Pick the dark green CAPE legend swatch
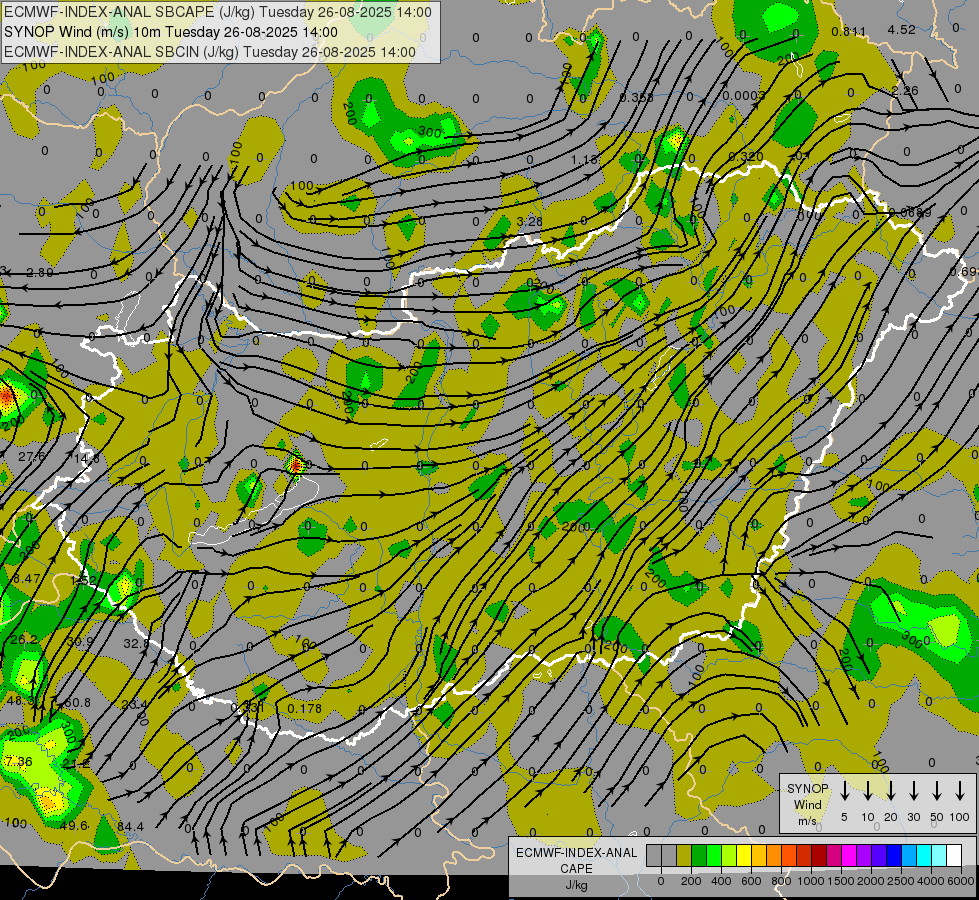 click(x=699, y=855)
